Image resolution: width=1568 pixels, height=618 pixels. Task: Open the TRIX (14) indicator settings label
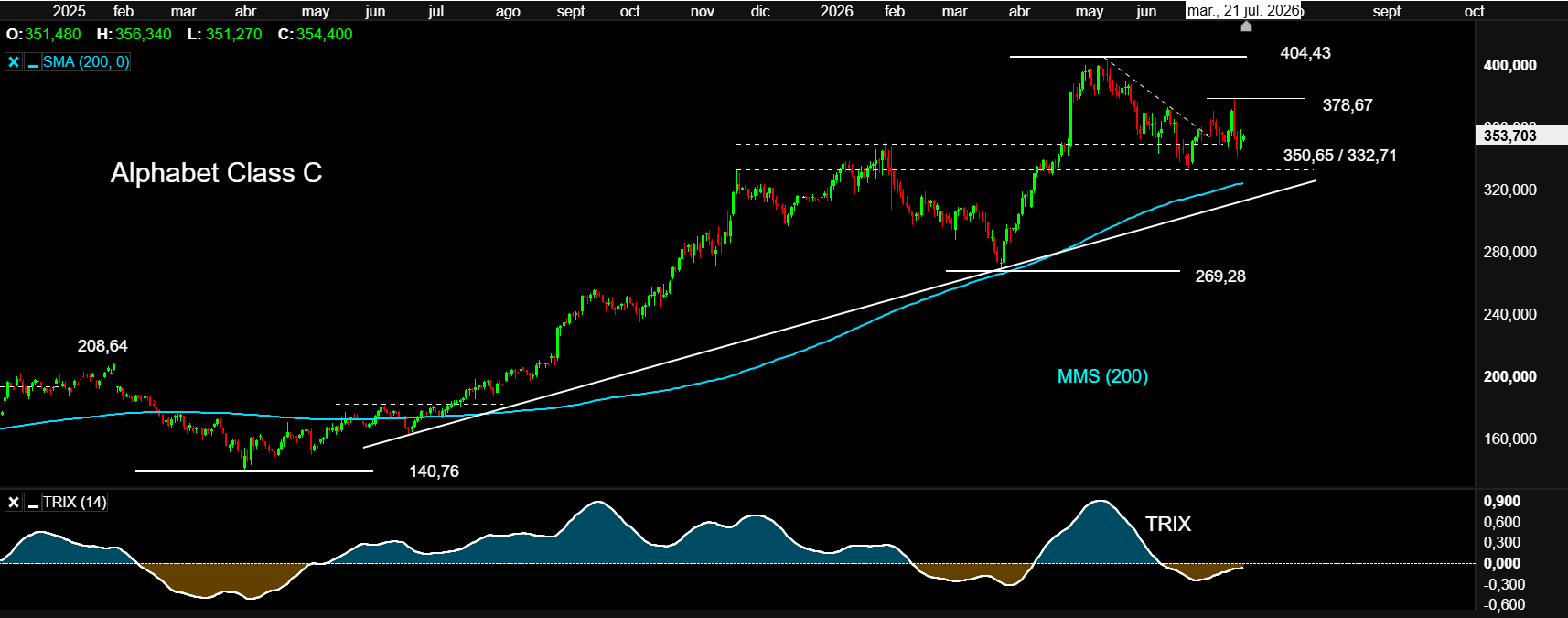(74, 503)
